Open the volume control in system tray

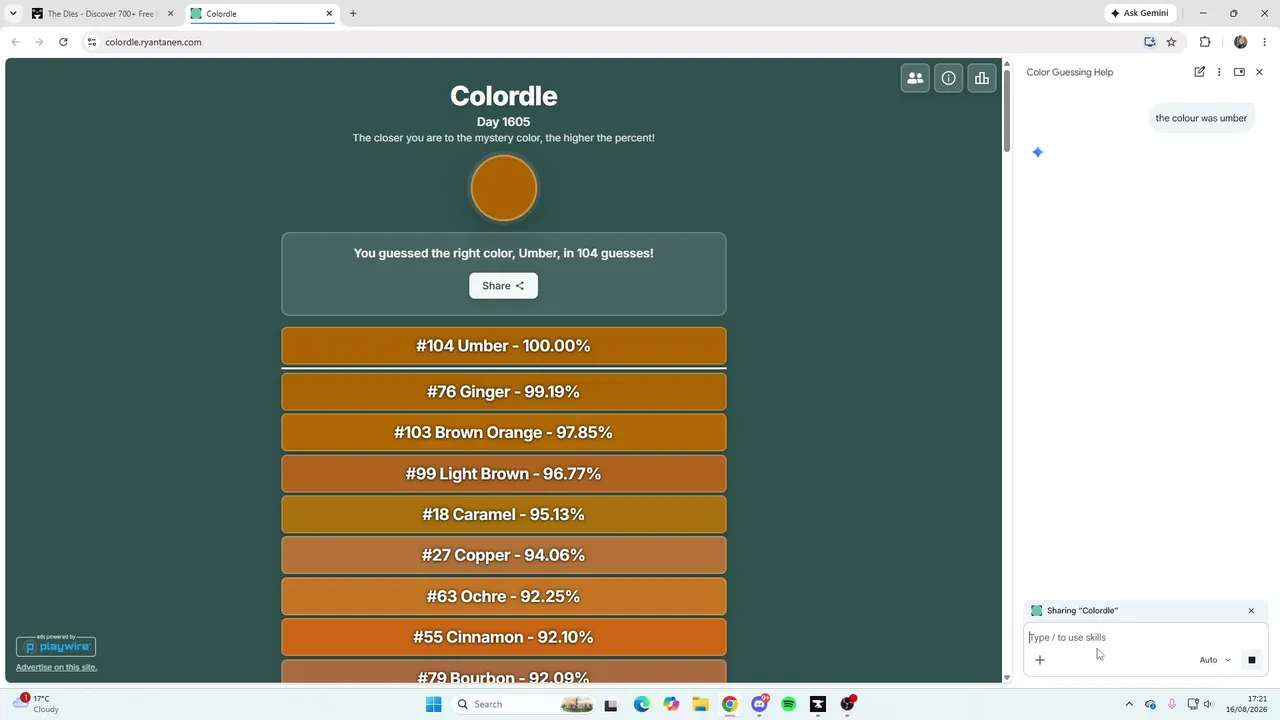(x=1208, y=704)
